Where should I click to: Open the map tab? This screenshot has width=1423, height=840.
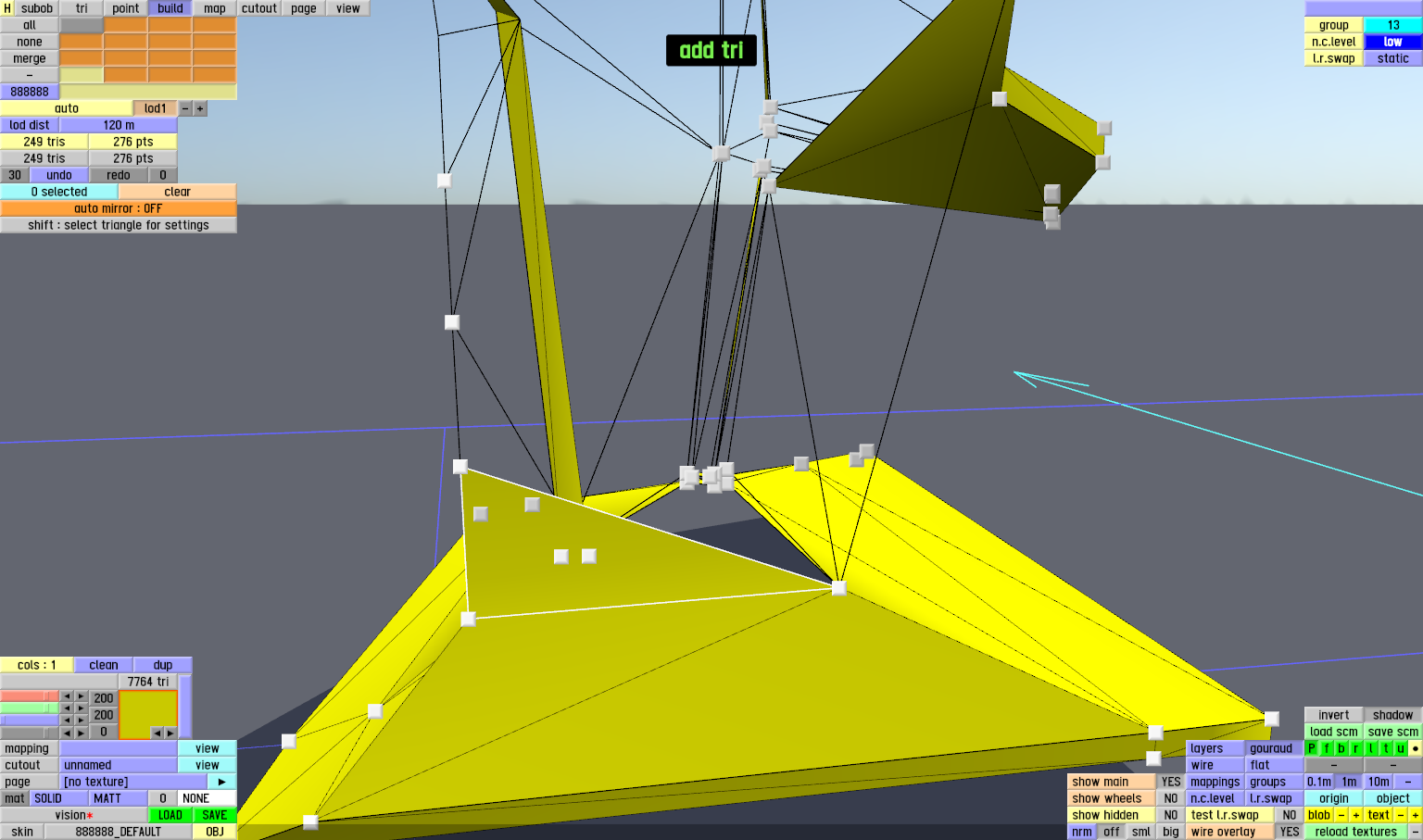(x=215, y=8)
